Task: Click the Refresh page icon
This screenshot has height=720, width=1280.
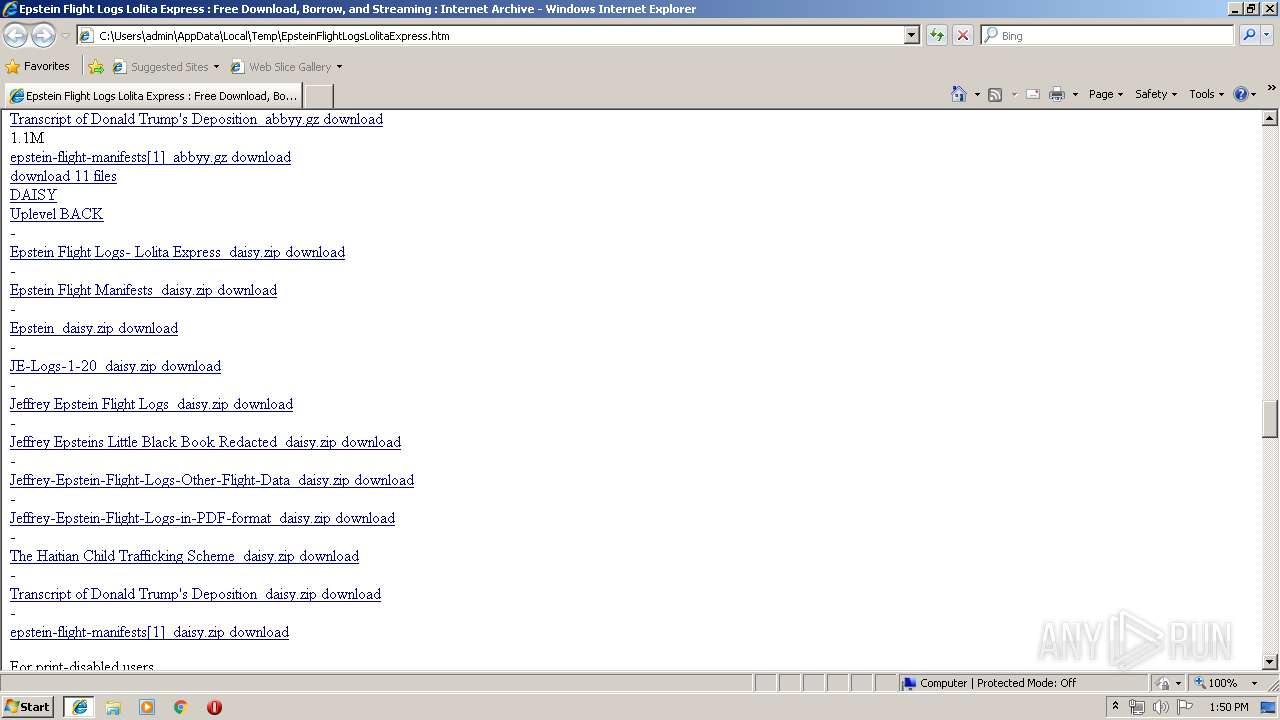Action: click(936, 35)
